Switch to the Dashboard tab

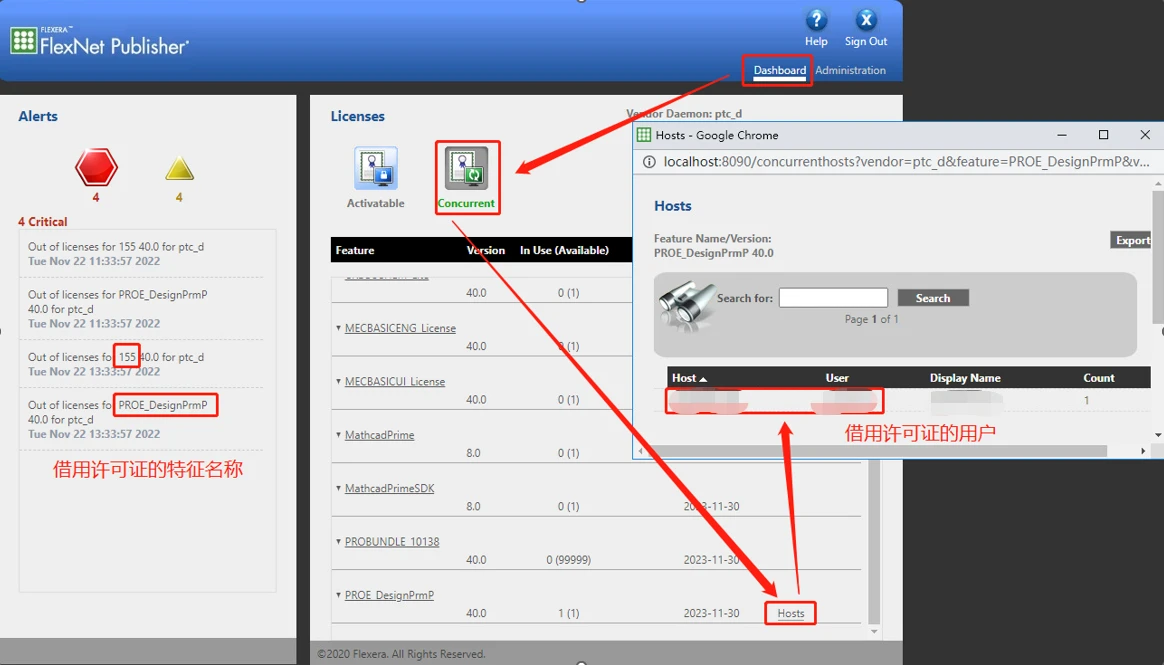pyautogui.click(x=779, y=71)
